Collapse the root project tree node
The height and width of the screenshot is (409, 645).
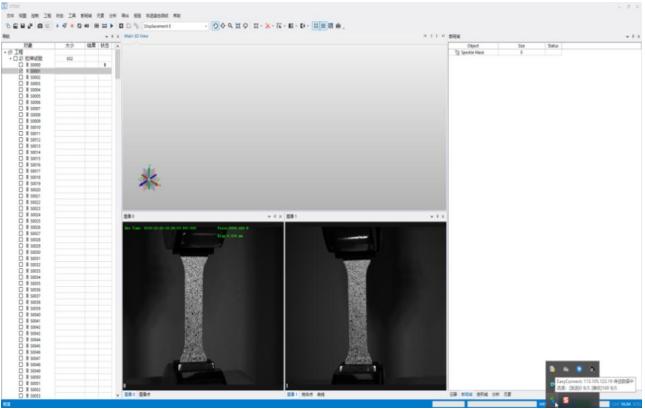6,52
